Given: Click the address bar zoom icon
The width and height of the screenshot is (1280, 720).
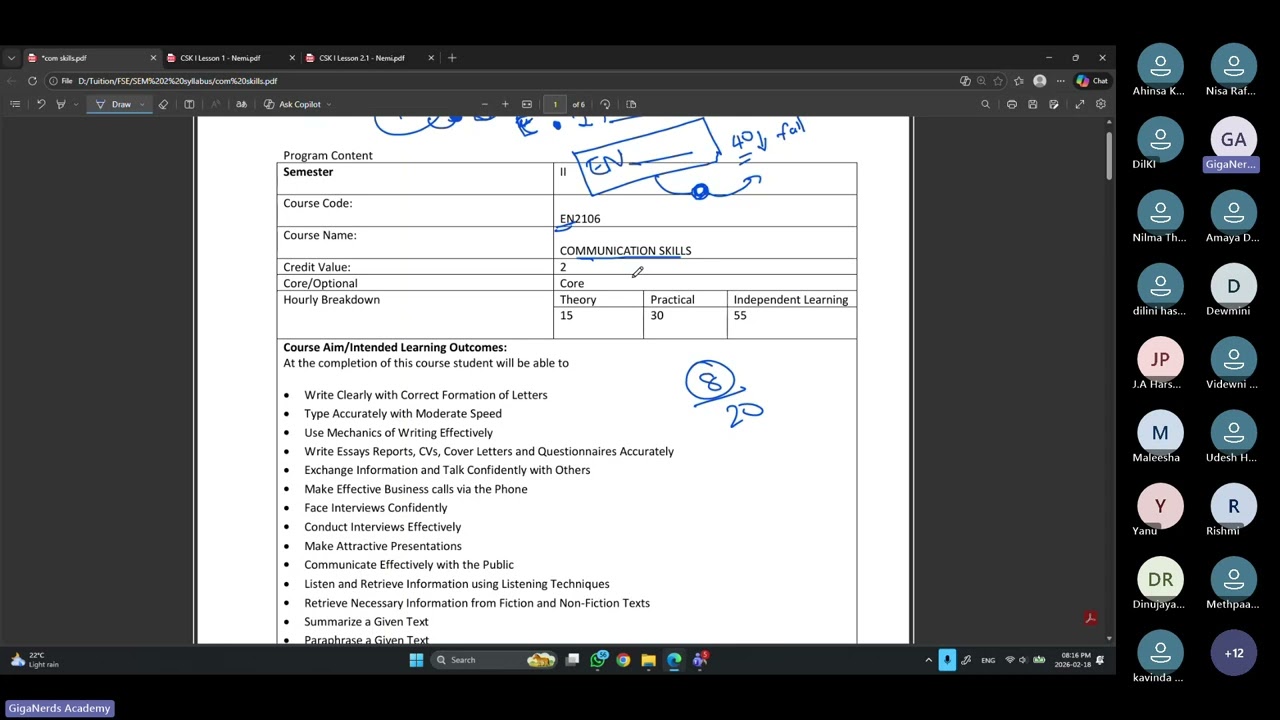Looking at the screenshot, I should point(981,81).
